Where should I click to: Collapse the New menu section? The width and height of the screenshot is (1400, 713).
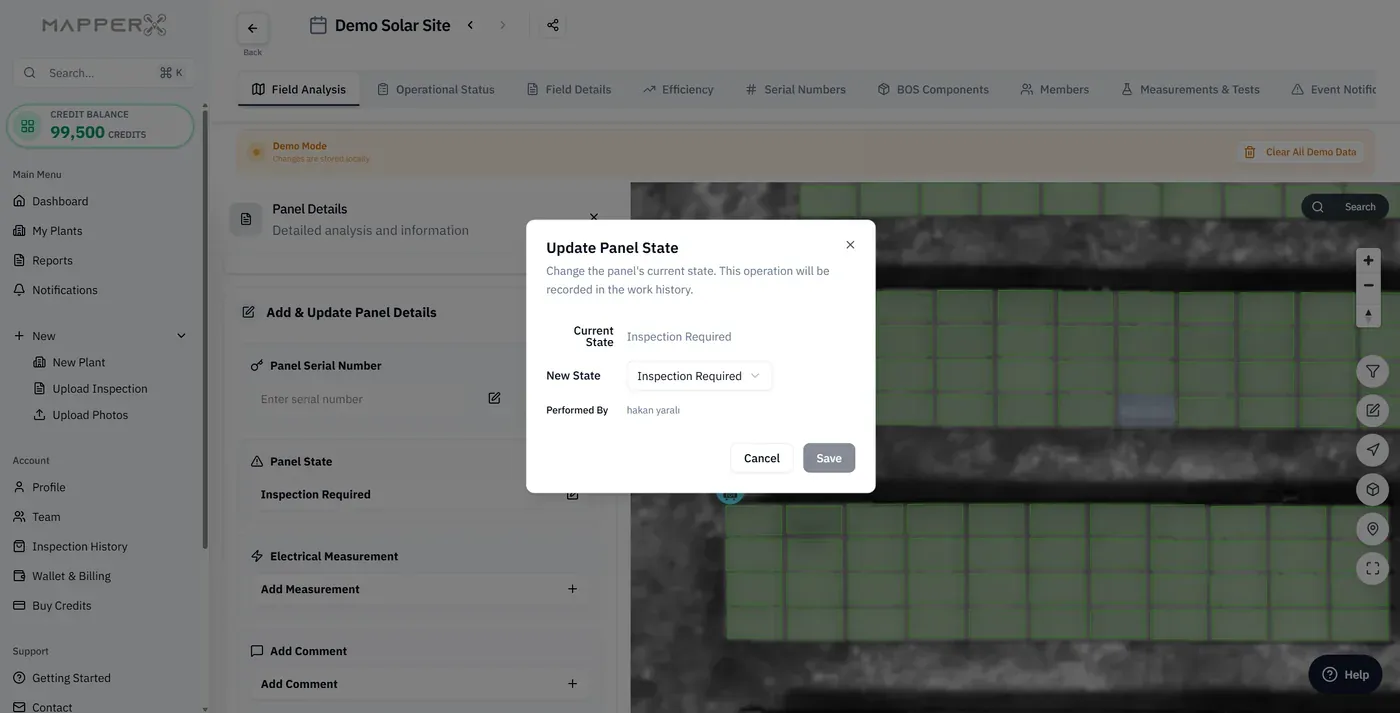click(181, 336)
